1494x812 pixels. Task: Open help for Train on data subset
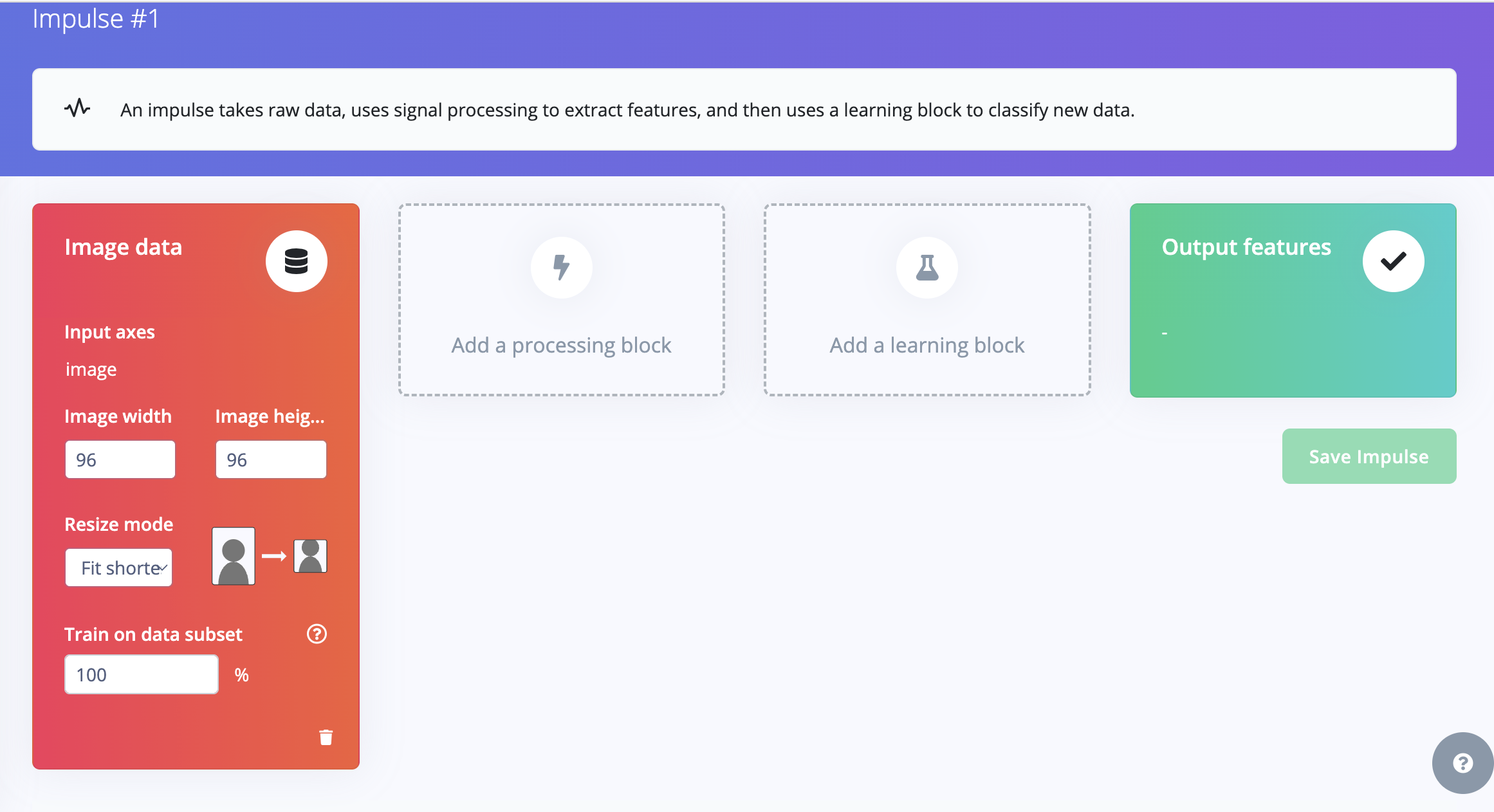317,634
